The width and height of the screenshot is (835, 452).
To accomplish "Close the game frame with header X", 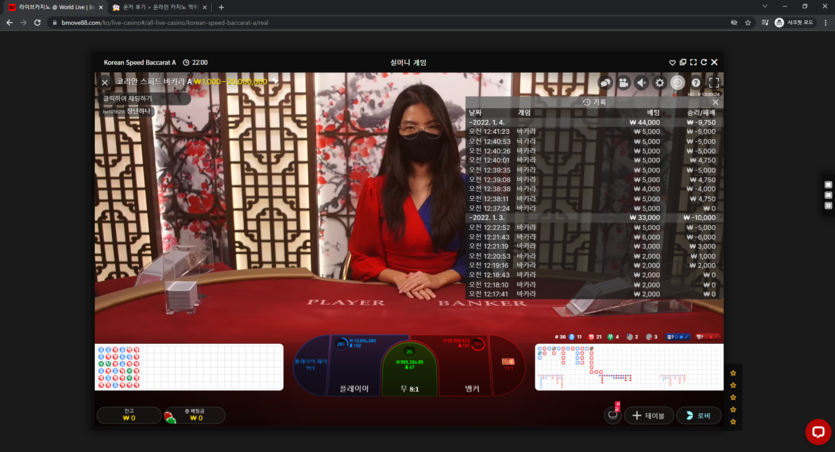I will coord(715,62).
